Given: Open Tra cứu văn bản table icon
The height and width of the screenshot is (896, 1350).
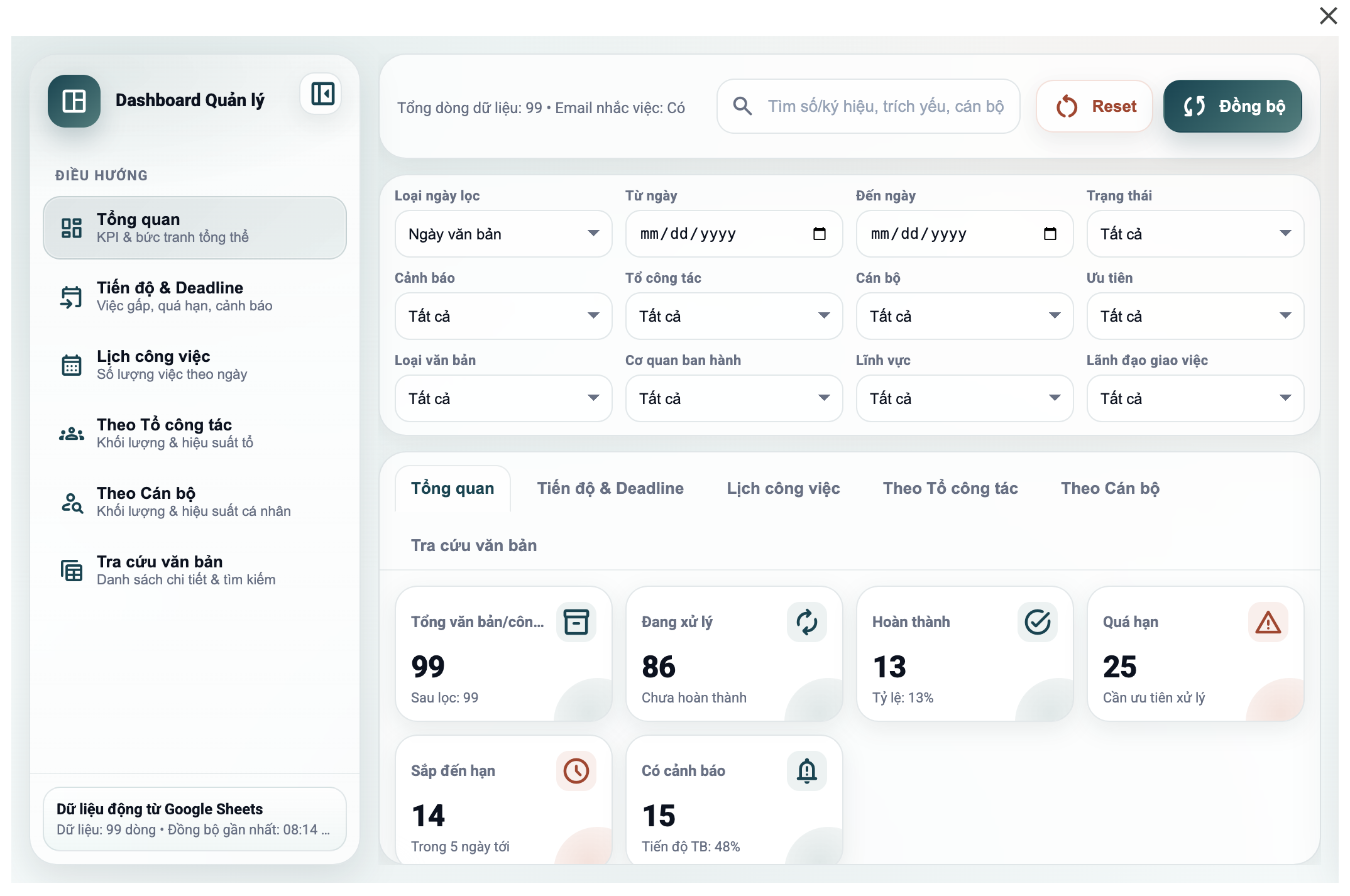Looking at the screenshot, I should [x=72, y=571].
